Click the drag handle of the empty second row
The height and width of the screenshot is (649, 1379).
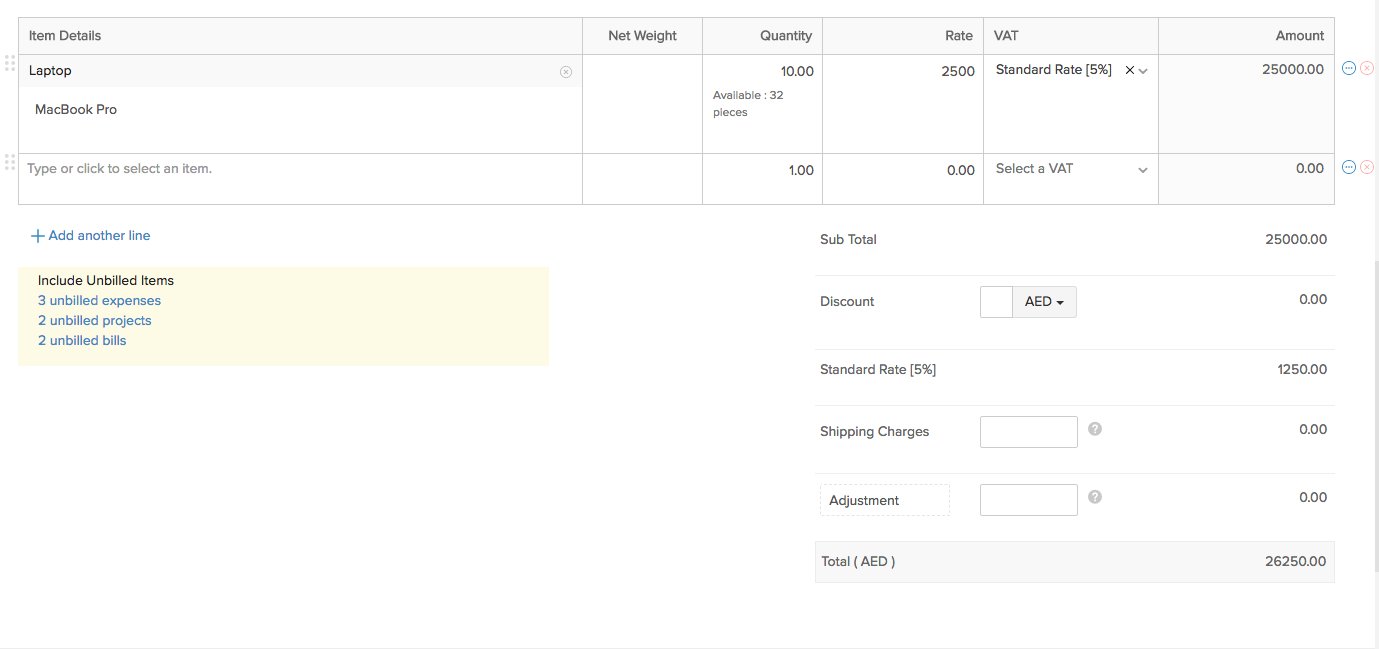click(10, 162)
